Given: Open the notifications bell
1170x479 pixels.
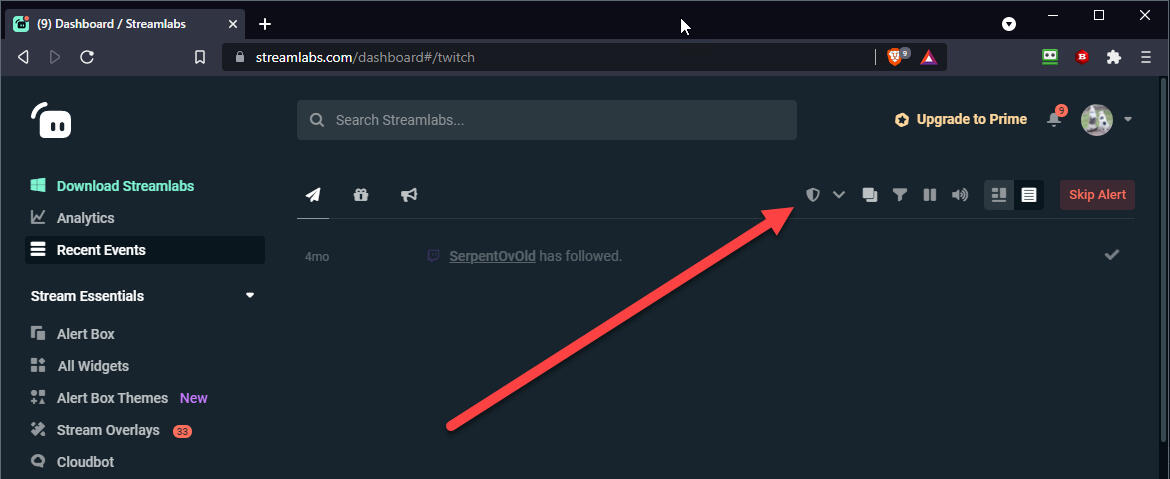Looking at the screenshot, I should tap(1054, 119).
